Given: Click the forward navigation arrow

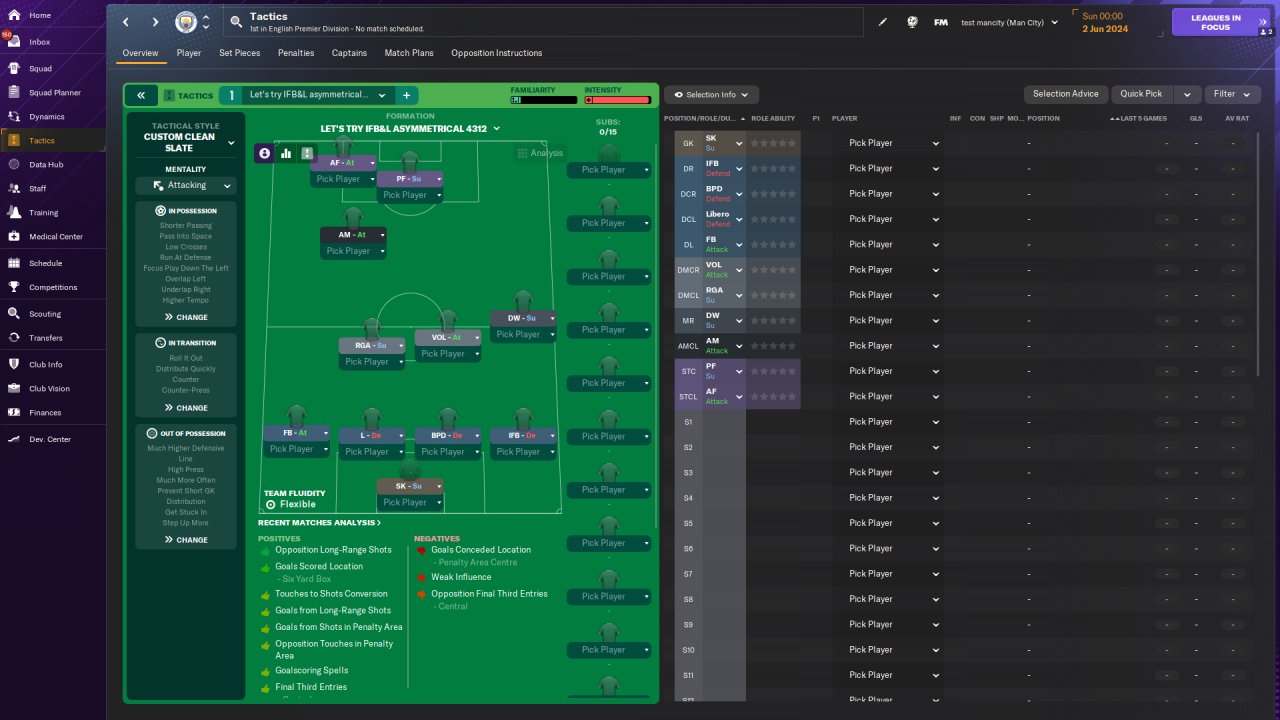Looking at the screenshot, I should click(155, 22).
